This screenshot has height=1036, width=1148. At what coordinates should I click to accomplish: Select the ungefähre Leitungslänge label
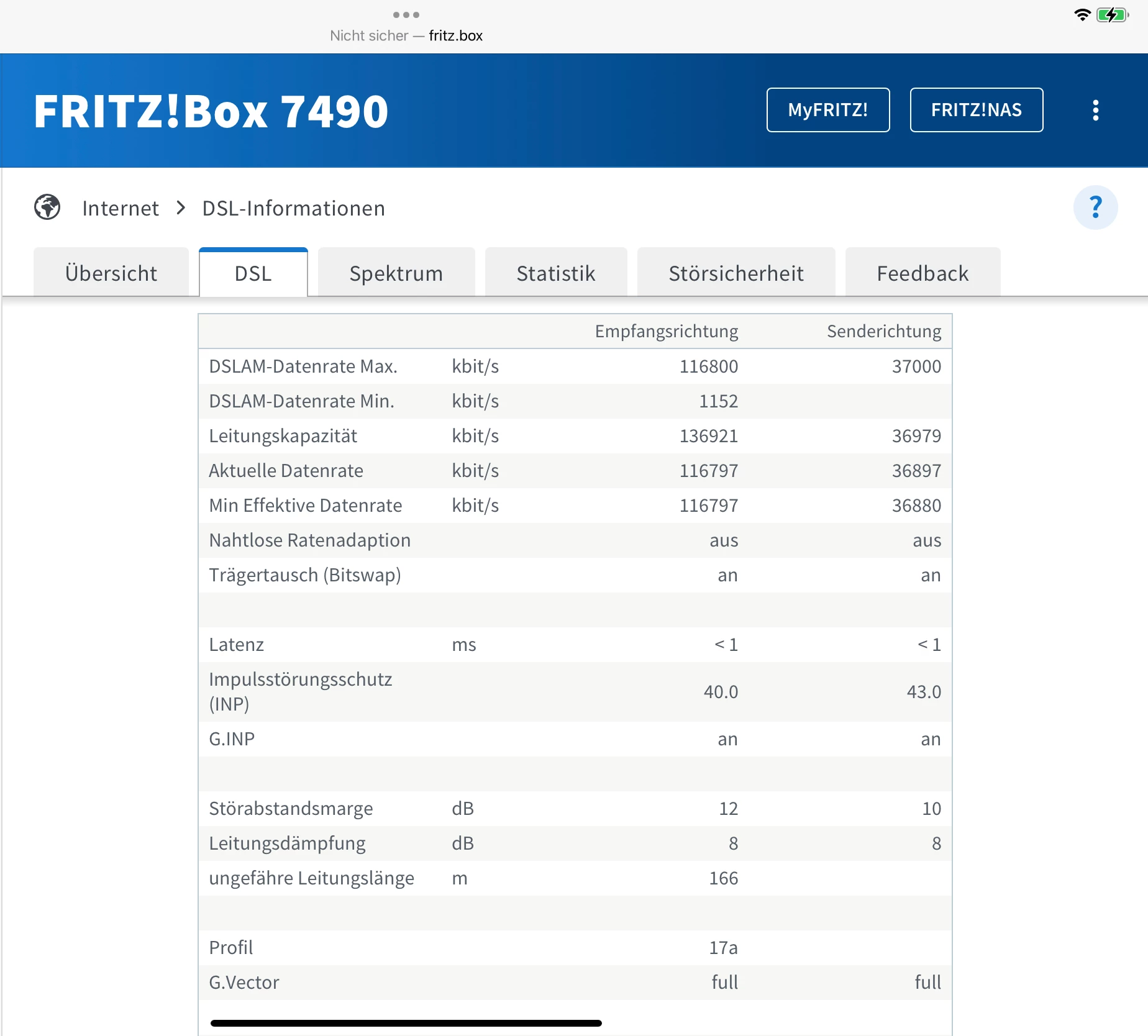pos(312,878)
